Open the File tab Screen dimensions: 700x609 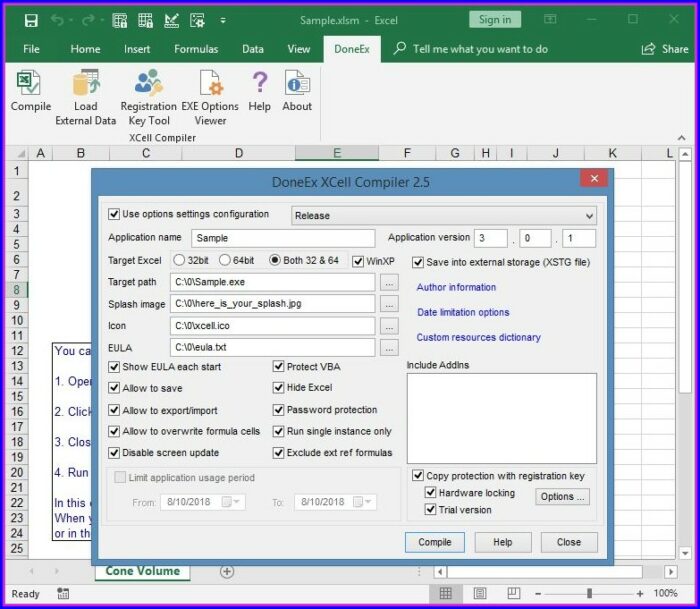click(31, 49)
